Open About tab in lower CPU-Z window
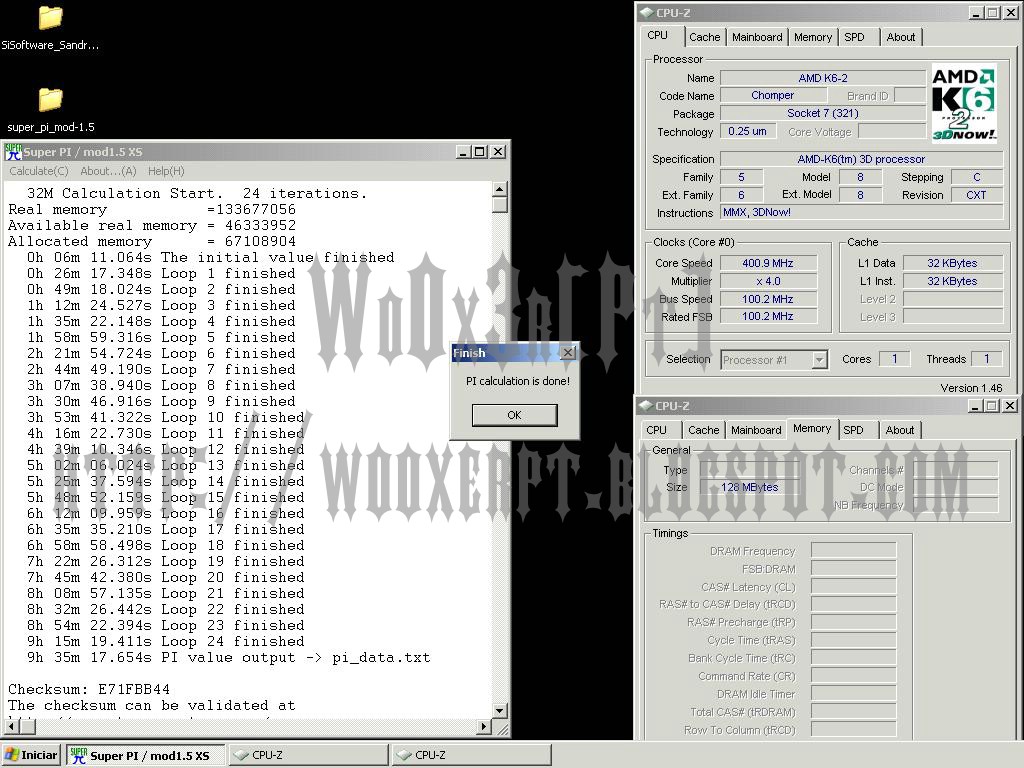Screen dimensions: 1024x768 tap(900, 430)
